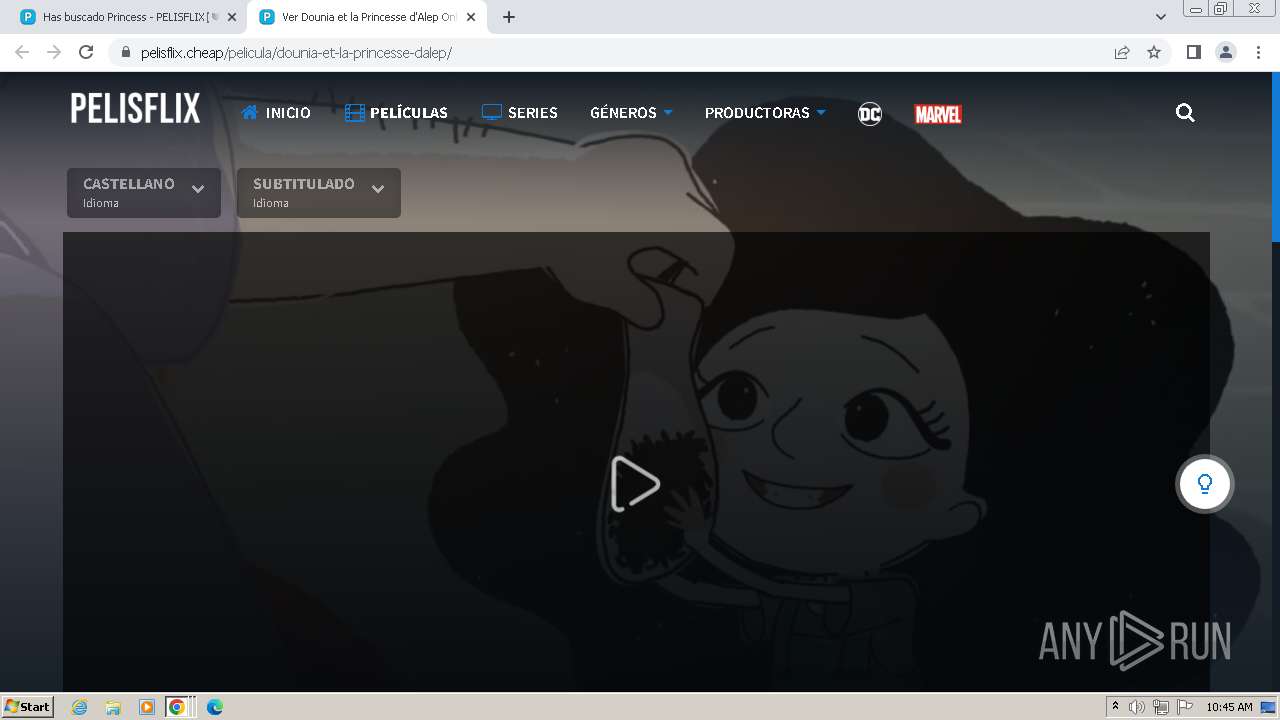Image resolution: width=1280 pixels, height=720 pixels.
Task: Expand the SUBTITULADO language dropdown
Action: (x=319, y=193)
